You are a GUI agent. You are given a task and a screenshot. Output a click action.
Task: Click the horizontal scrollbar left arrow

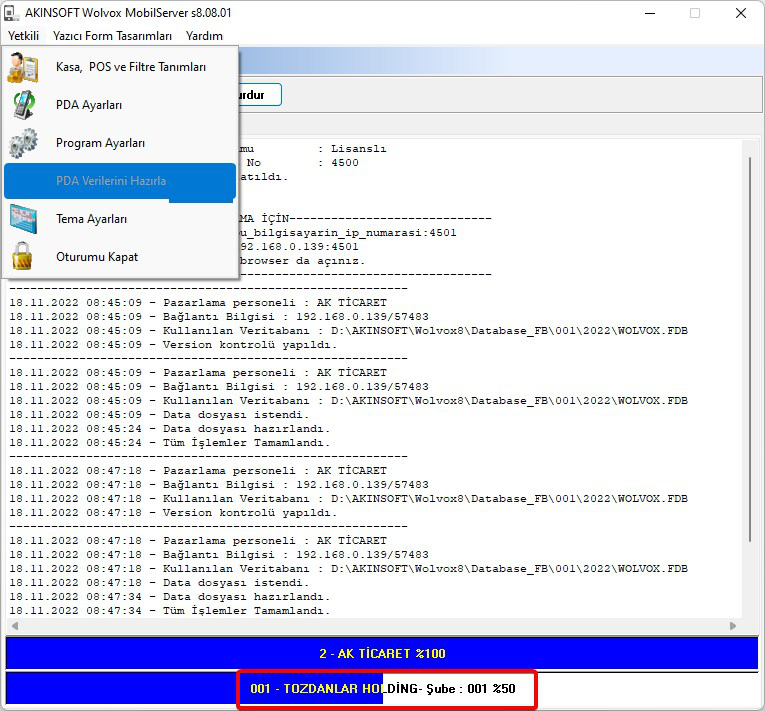tap(15, 626)
